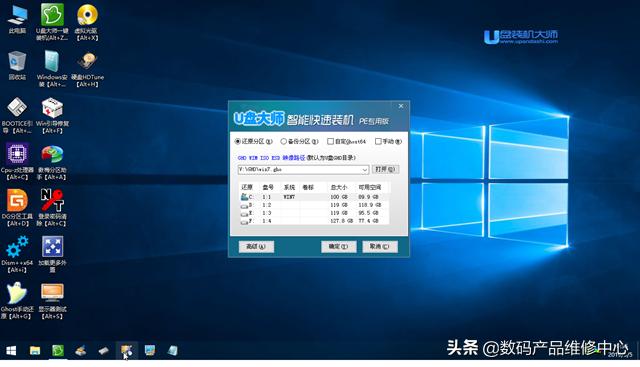640x367 pixels.
Task: Launch the Dism++x64 gears icon
Action: coord(17,254)
